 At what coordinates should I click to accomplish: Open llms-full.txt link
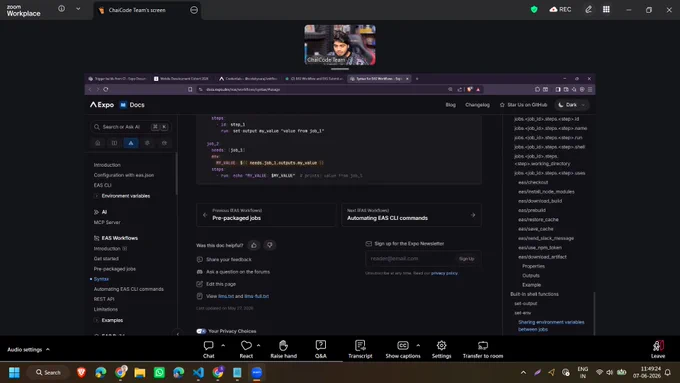[x=256, y=296]
